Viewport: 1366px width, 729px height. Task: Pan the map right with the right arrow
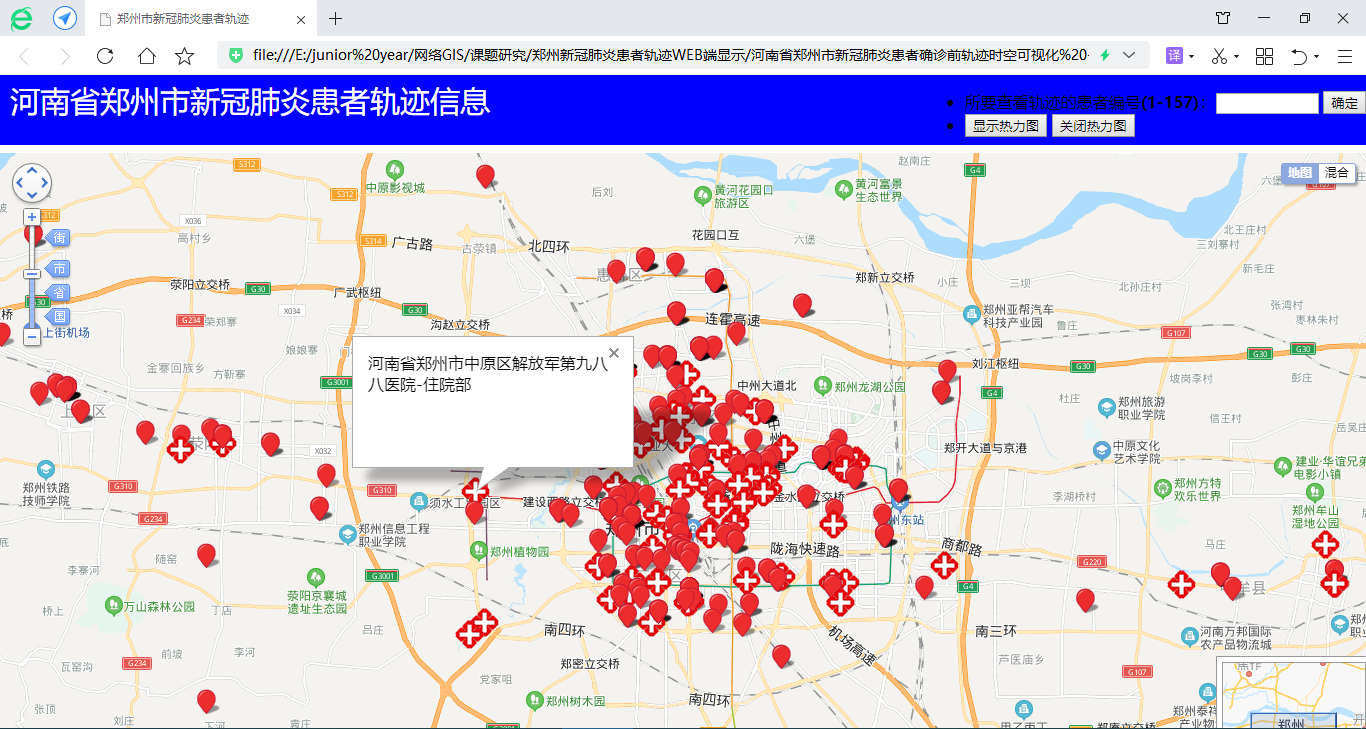tap(43, 183)
